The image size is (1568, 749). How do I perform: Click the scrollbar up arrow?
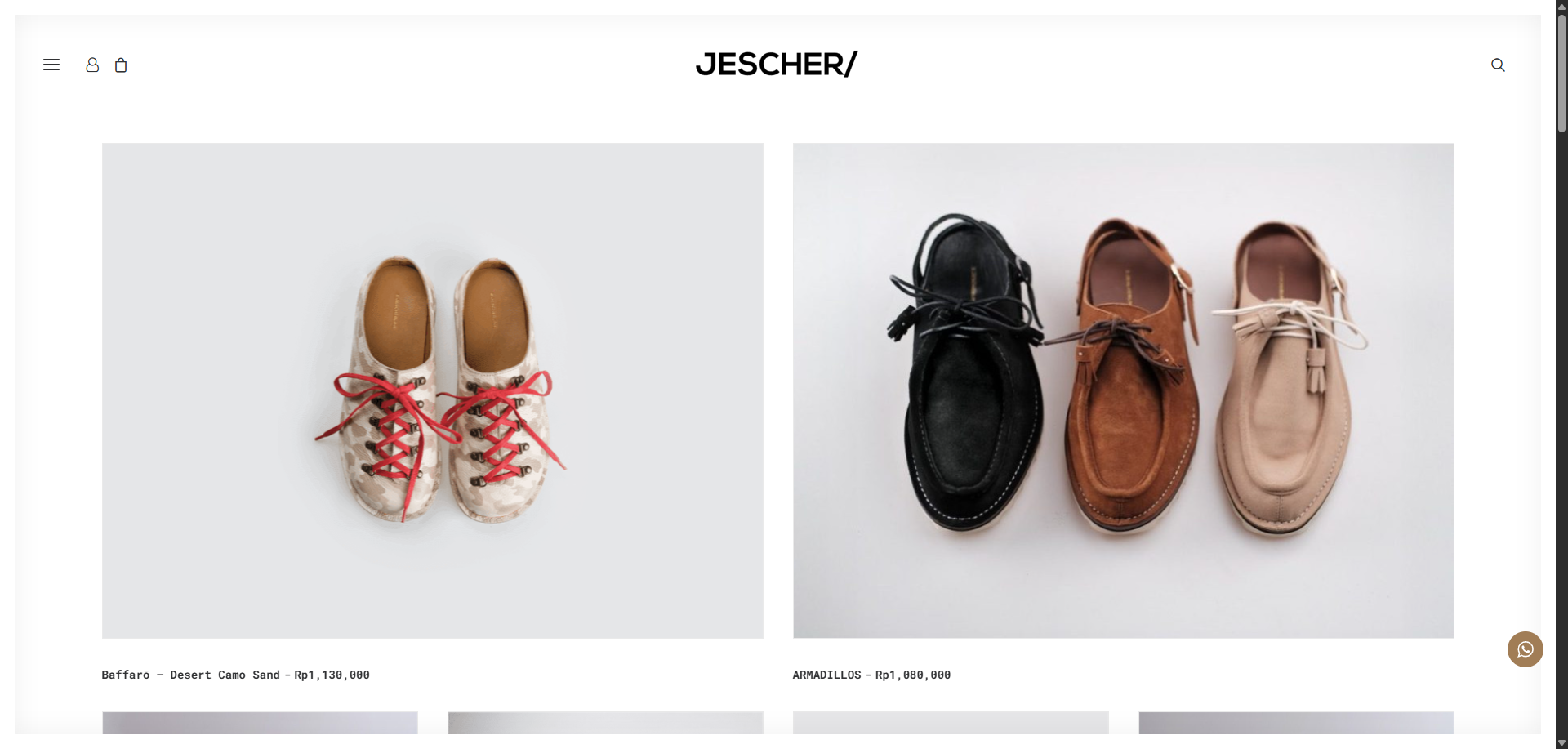click(x=1561, y=6)
